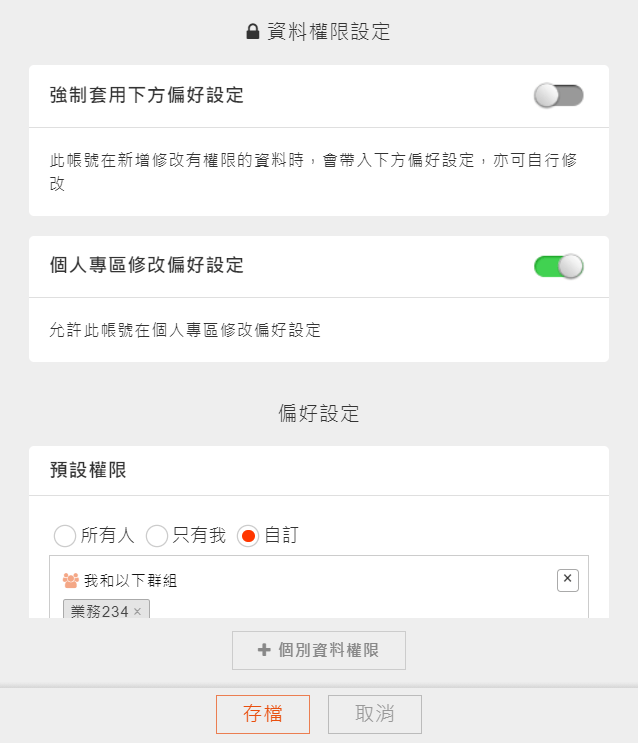
Task: Select the 自訂 radio option
Action: (x=248, y=536)
